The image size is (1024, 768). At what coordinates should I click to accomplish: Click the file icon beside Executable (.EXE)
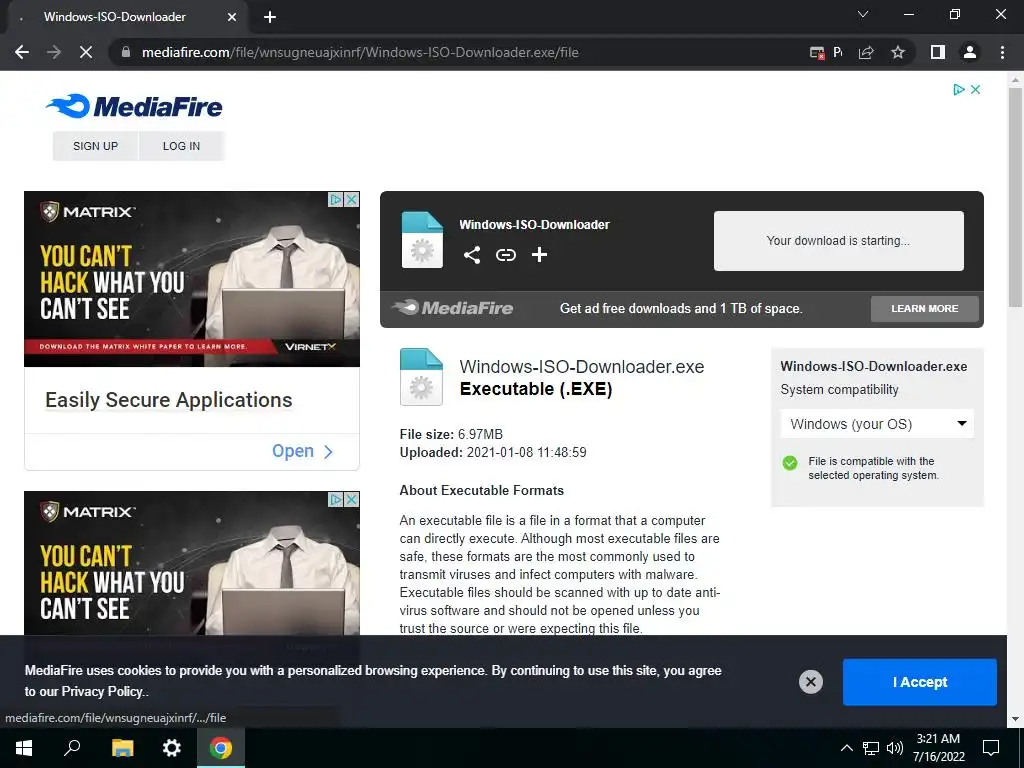coord(421,377)
